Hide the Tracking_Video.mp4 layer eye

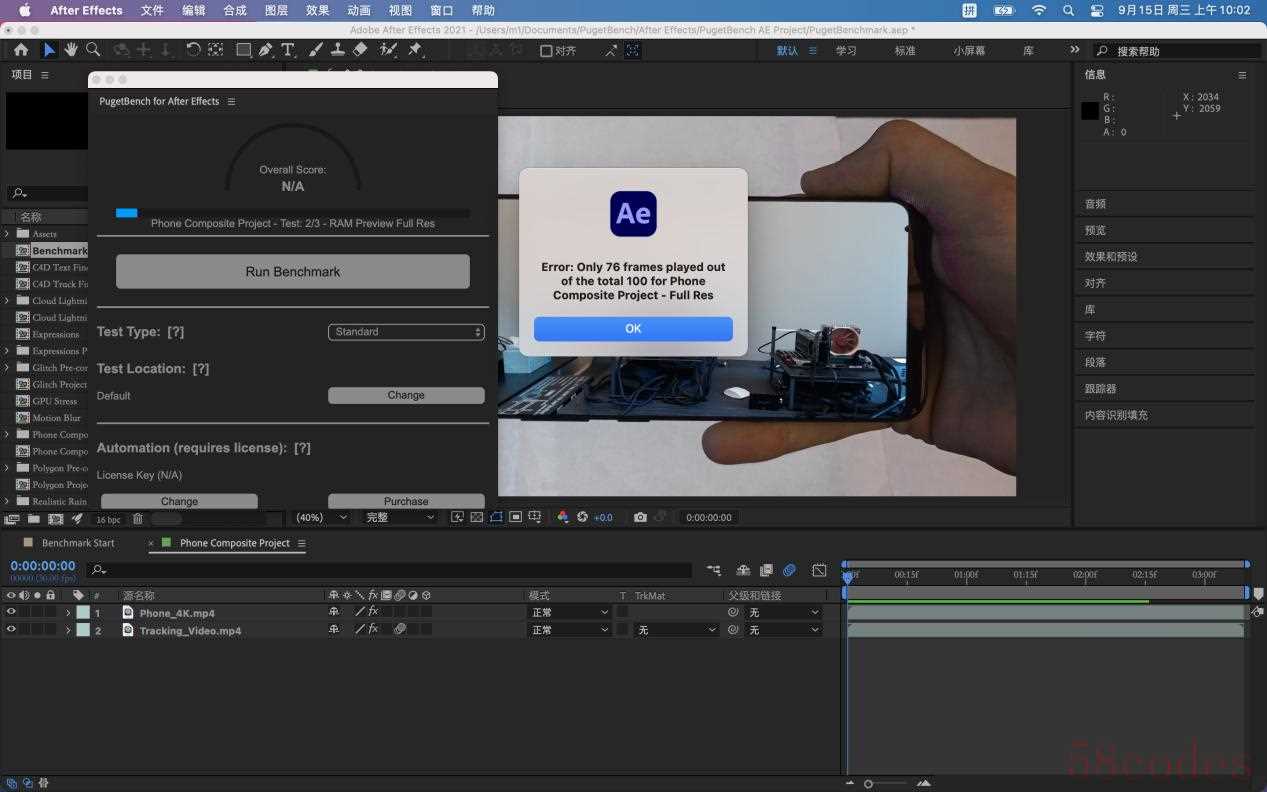pos(11,630)
